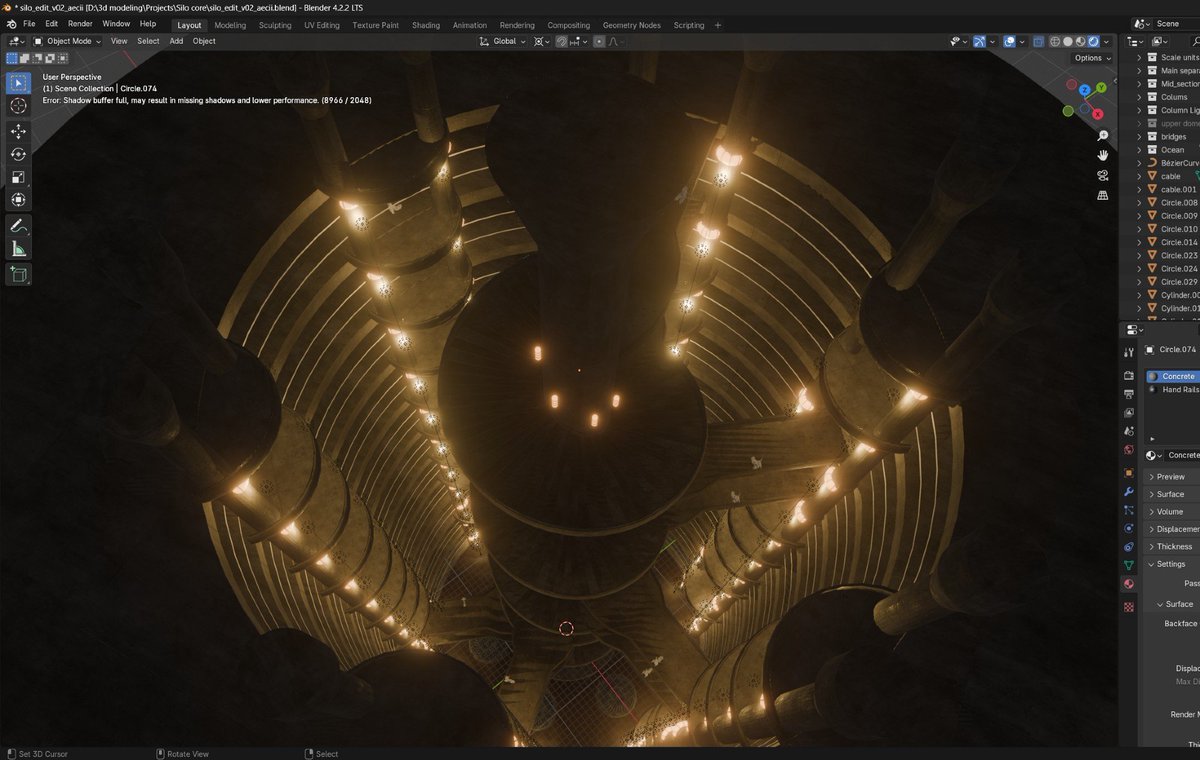Choose the Measure tool

pyautogui.click(x=18, y=249)
